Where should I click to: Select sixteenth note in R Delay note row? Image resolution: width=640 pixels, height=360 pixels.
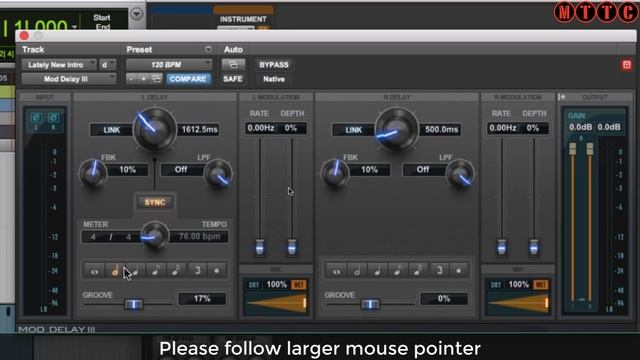pos(418,271)
